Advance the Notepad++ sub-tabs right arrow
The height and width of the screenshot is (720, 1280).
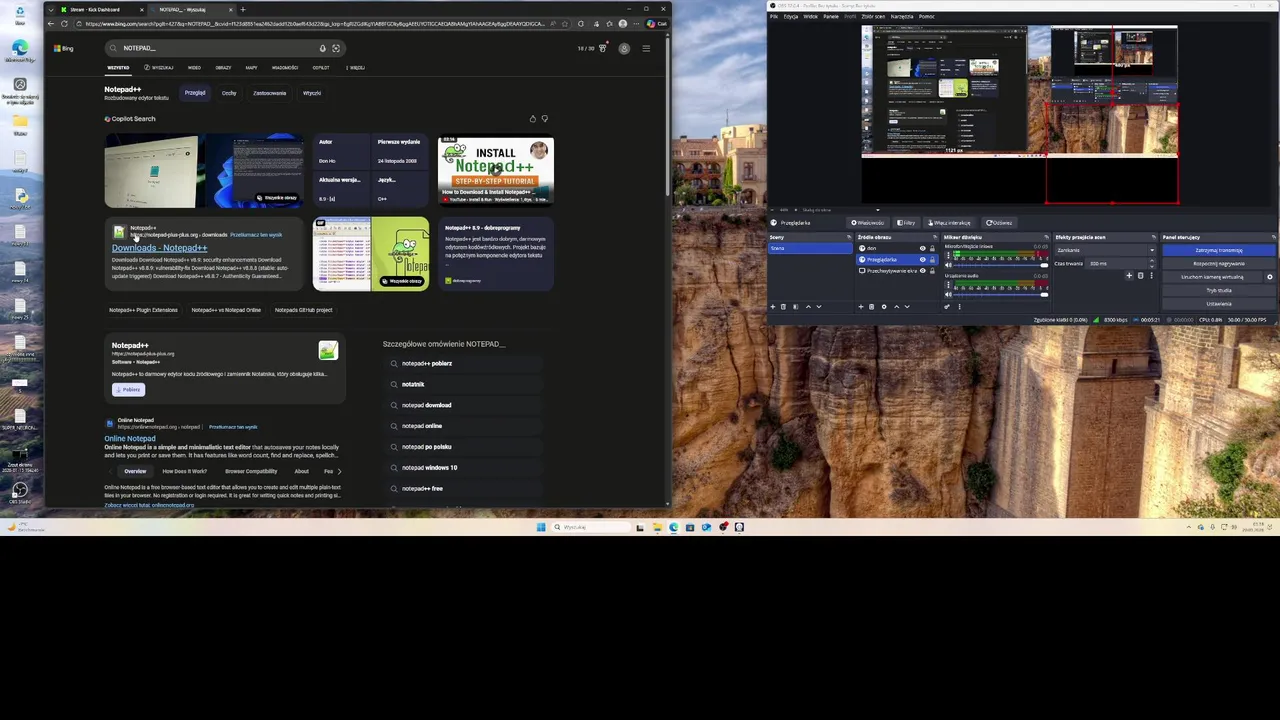pyautogui.click(x=339, y=471)
